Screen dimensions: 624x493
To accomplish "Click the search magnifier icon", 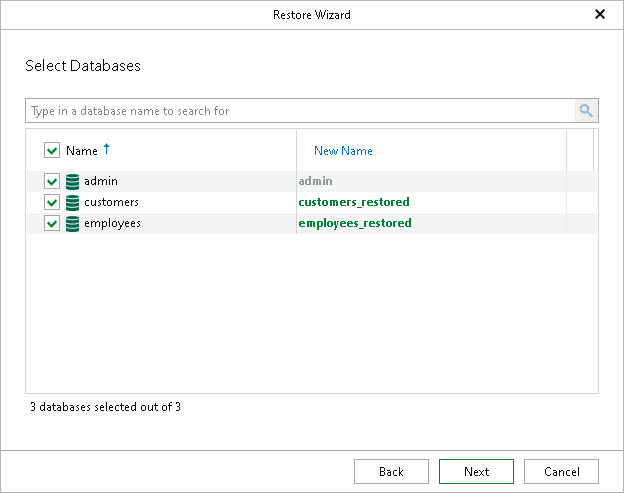I will click(586, 111).
